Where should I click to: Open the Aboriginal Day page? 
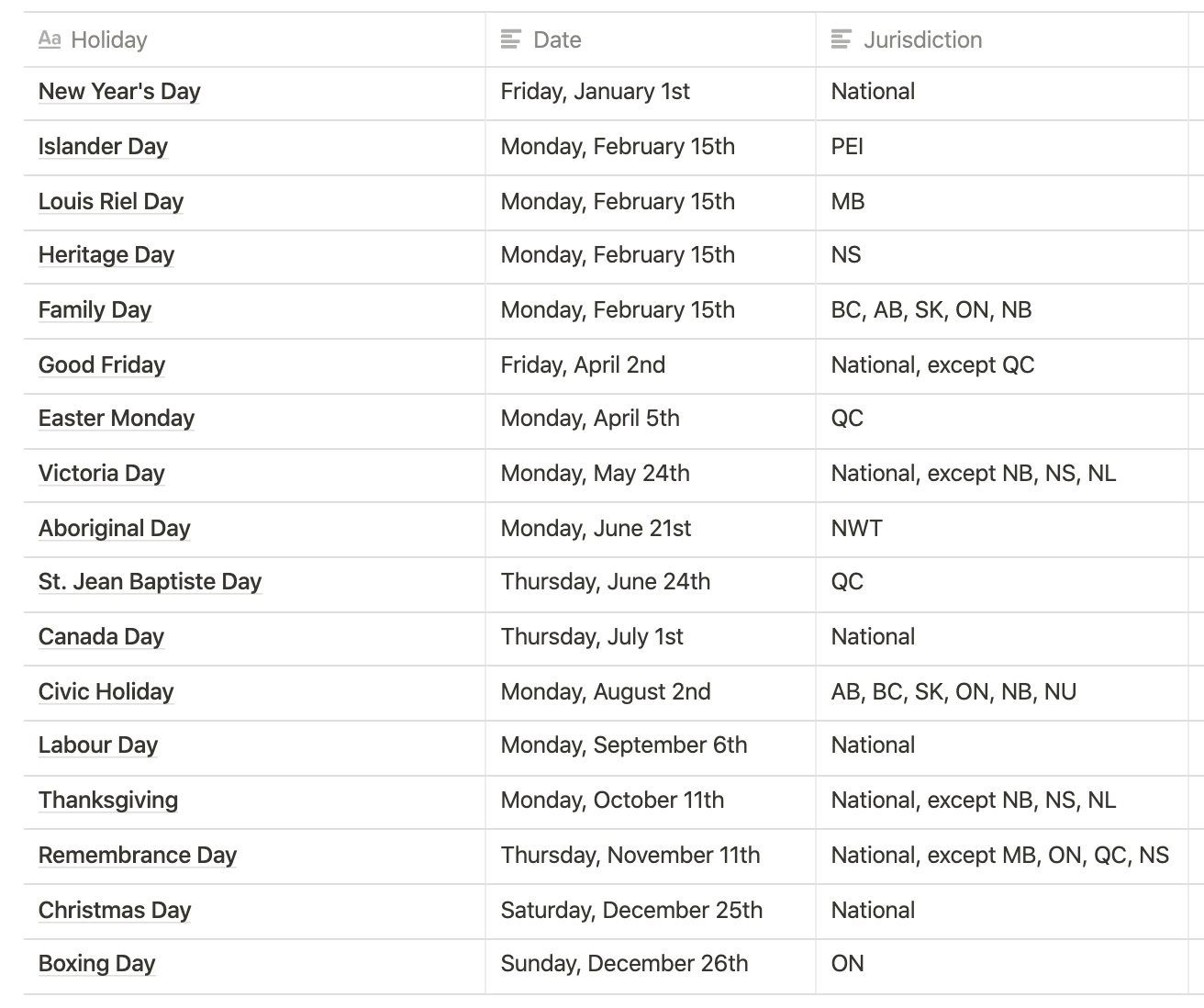(x=115, y=529)
